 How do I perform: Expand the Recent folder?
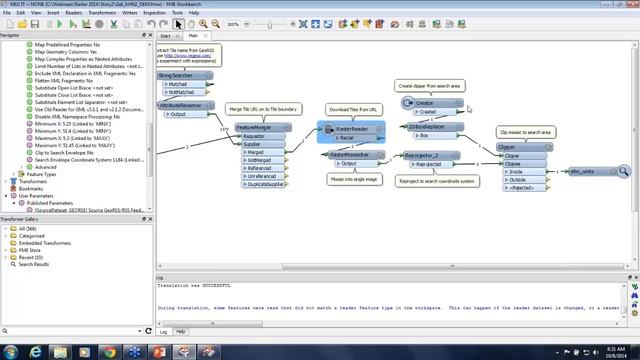pyautogui.click(x=6, y=257)
